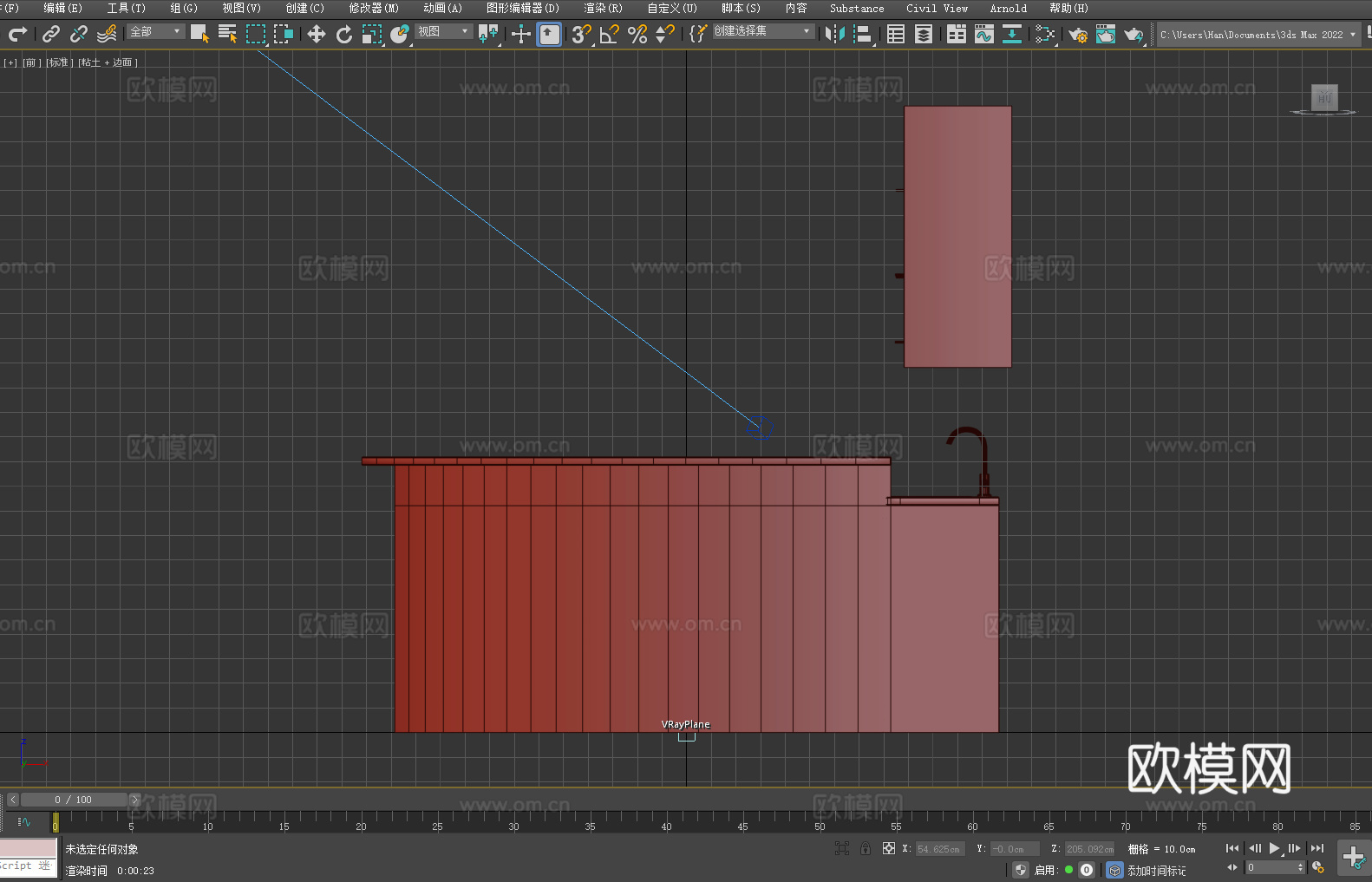Image resolution: width=1372 pixels, height=882 pixels.
Task: Select the Unlink selection tool
Action: pyautogui.click(x=79, y=34)
